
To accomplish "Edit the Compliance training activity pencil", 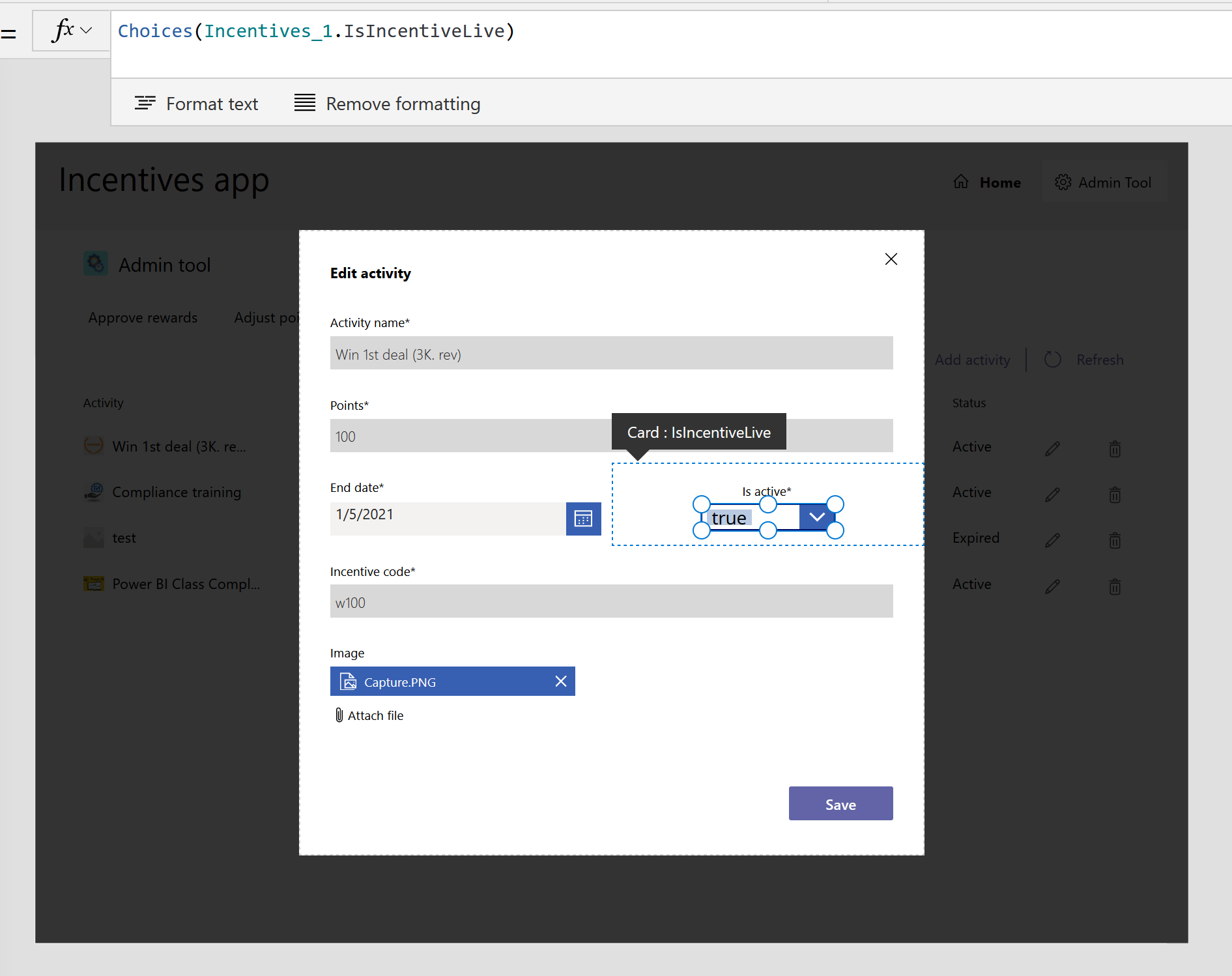I will pyautogui.click(x=1052, y=495).
